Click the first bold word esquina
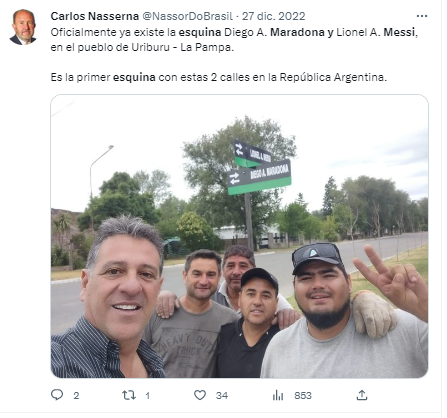447x418 pixels. pos(200,32)
